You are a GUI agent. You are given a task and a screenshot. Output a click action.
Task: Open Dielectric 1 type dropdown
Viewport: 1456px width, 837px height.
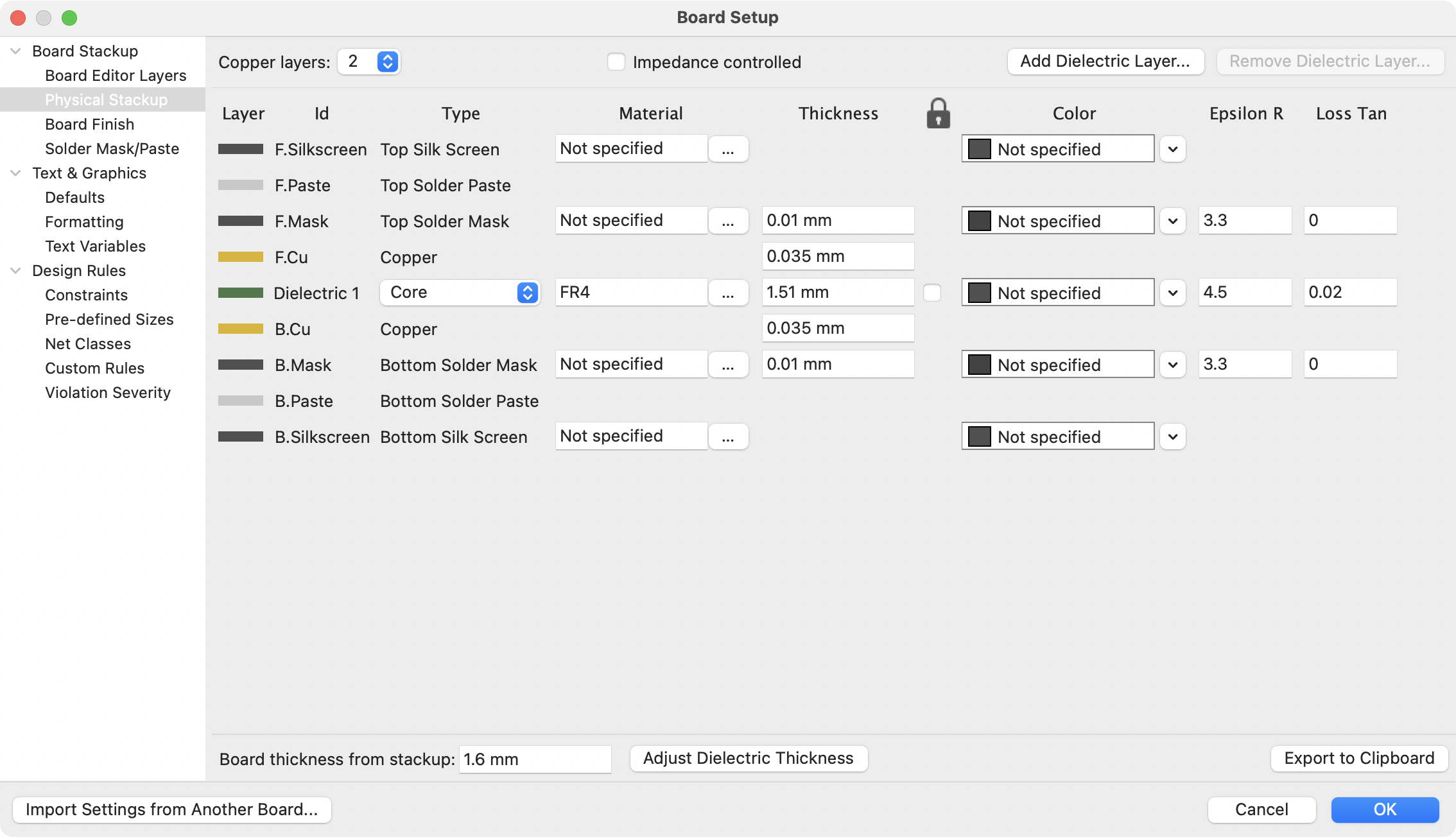(x=527, y=291)
